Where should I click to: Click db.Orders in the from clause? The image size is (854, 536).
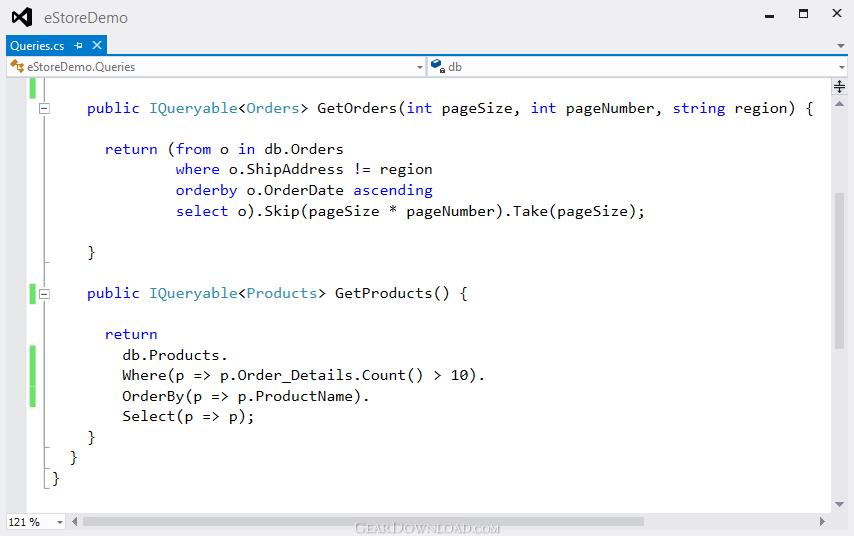(304, 149)
